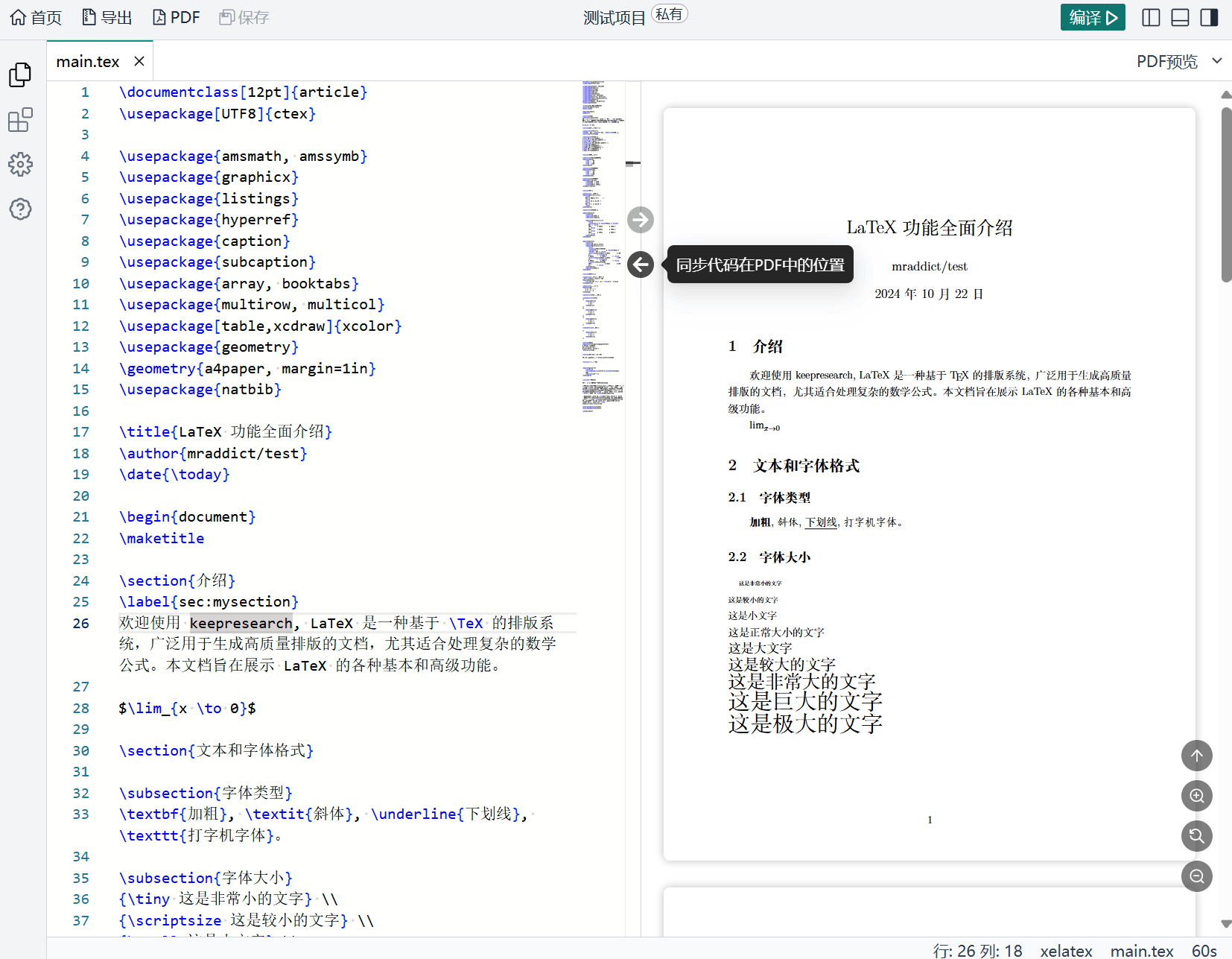Image resolution: width=1232 pixels, height=959 pixels.
Task: Go to 首页 home
Action: 36,17
